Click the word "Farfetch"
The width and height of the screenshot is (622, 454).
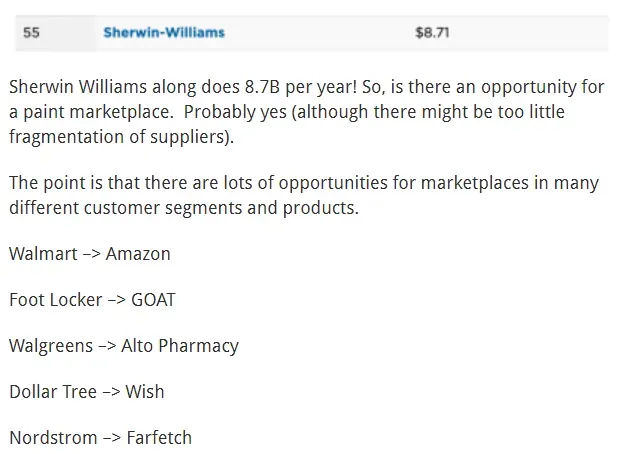159,438
